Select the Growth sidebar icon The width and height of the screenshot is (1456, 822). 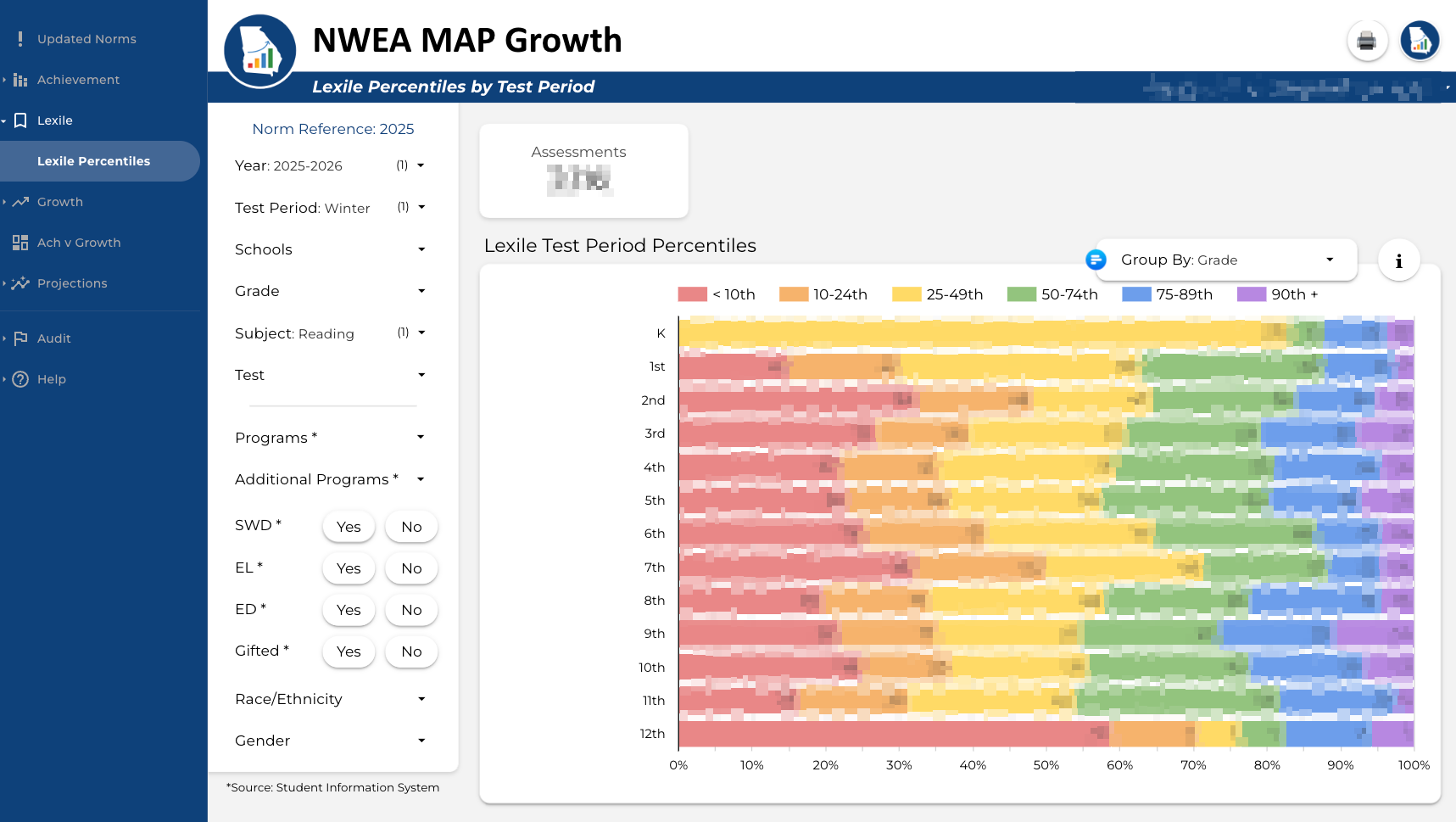[x=20, y=202]
